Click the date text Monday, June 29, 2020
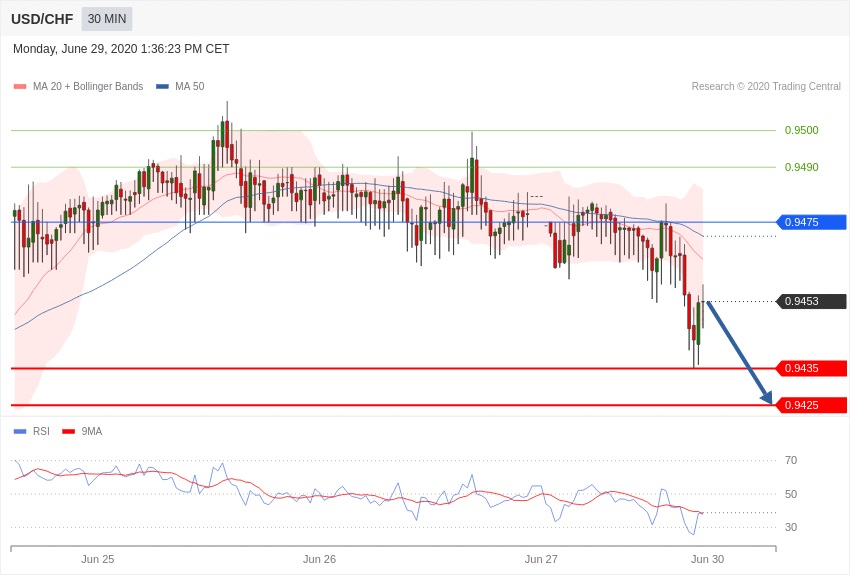Image resolution: width=850 pixels, height=576 pixels. tap(75, 49)
